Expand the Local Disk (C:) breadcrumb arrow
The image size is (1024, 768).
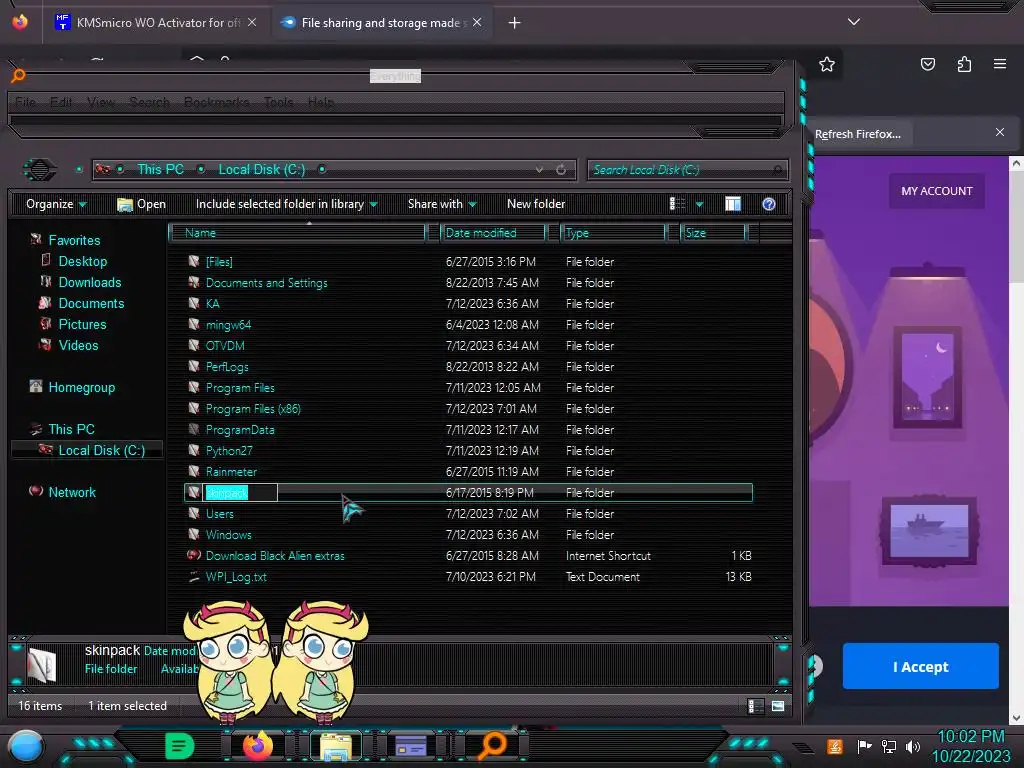(322, 169)
